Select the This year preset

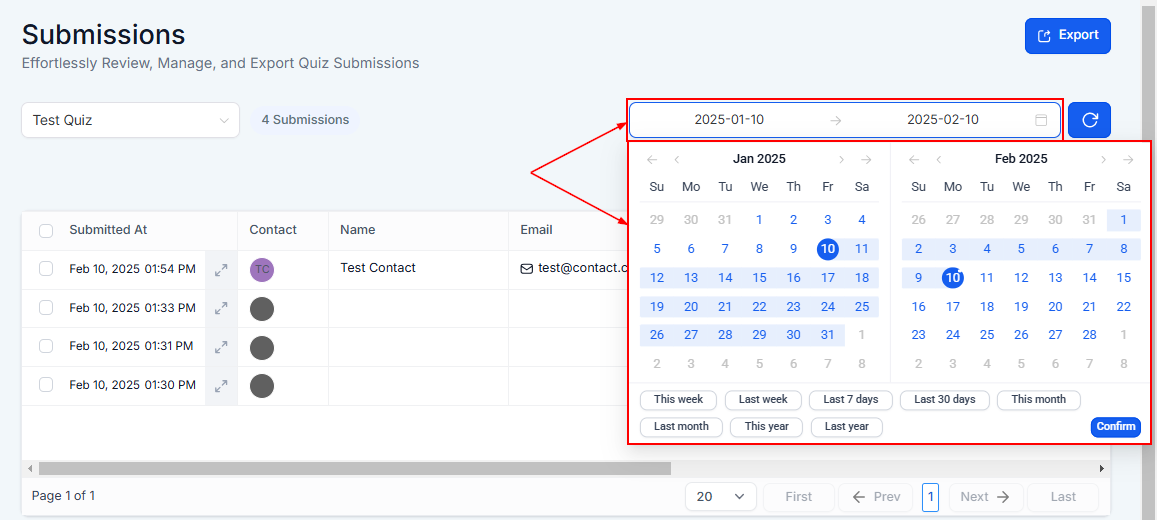pos(766,426)
